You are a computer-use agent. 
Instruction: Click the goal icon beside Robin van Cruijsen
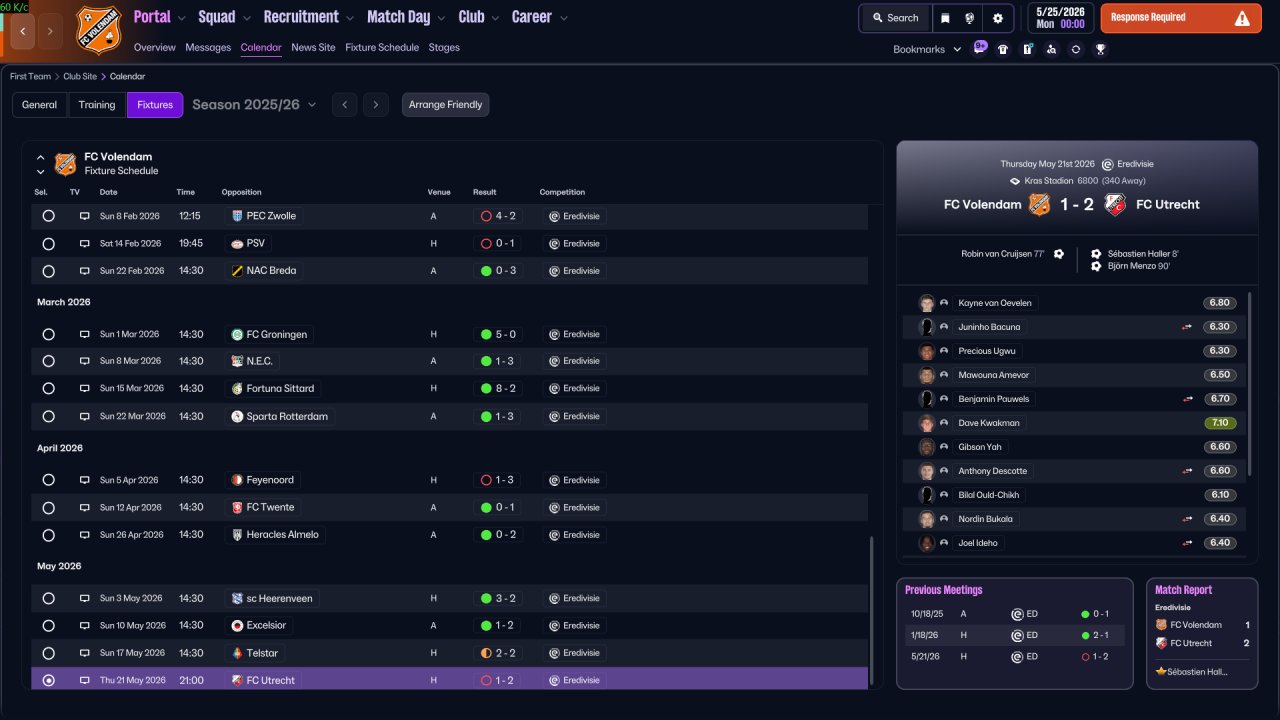pyautogui.click(x=1058, y=254)
